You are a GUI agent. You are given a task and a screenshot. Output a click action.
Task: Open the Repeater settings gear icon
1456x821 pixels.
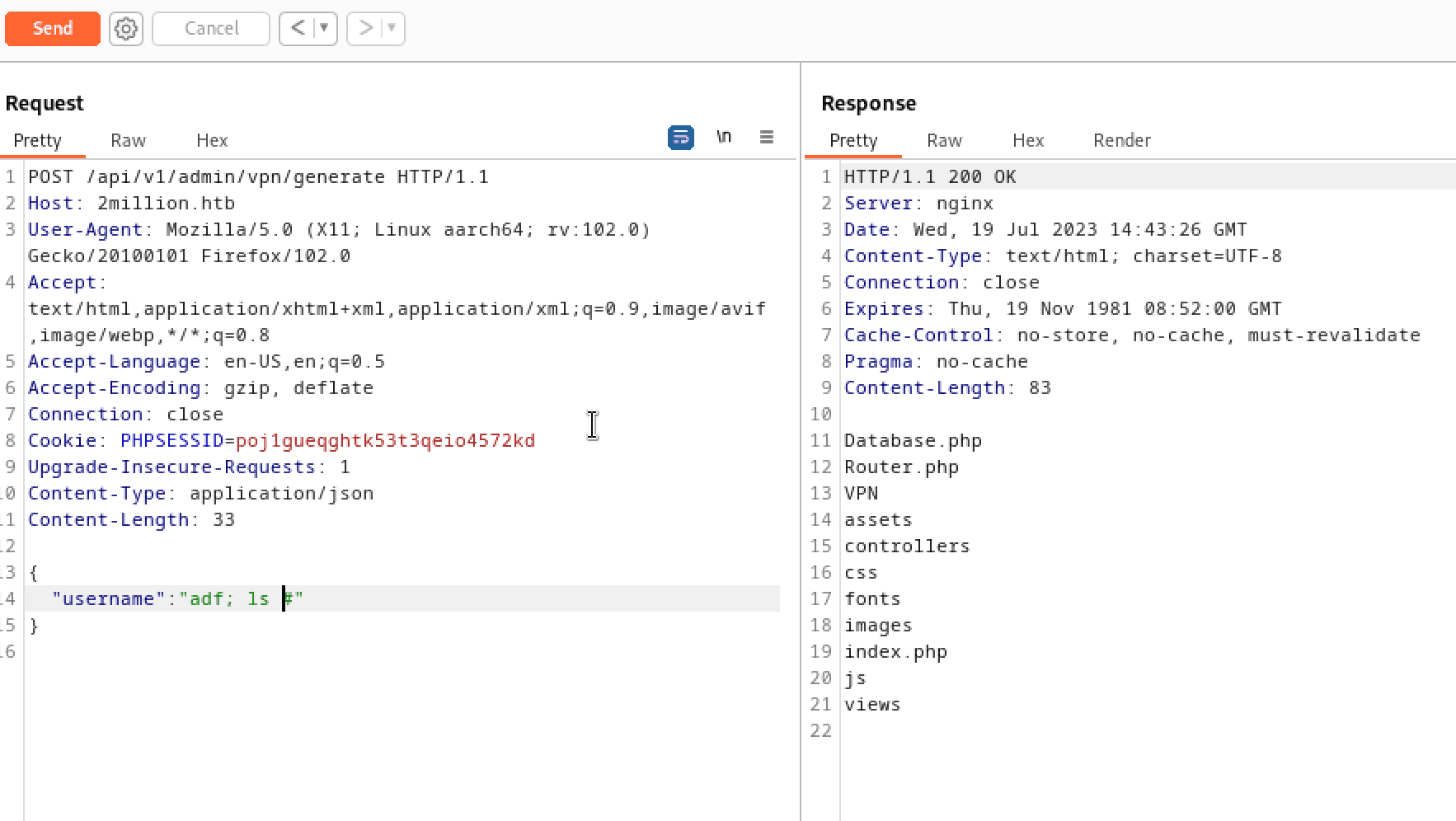click(x=125, y=28)
